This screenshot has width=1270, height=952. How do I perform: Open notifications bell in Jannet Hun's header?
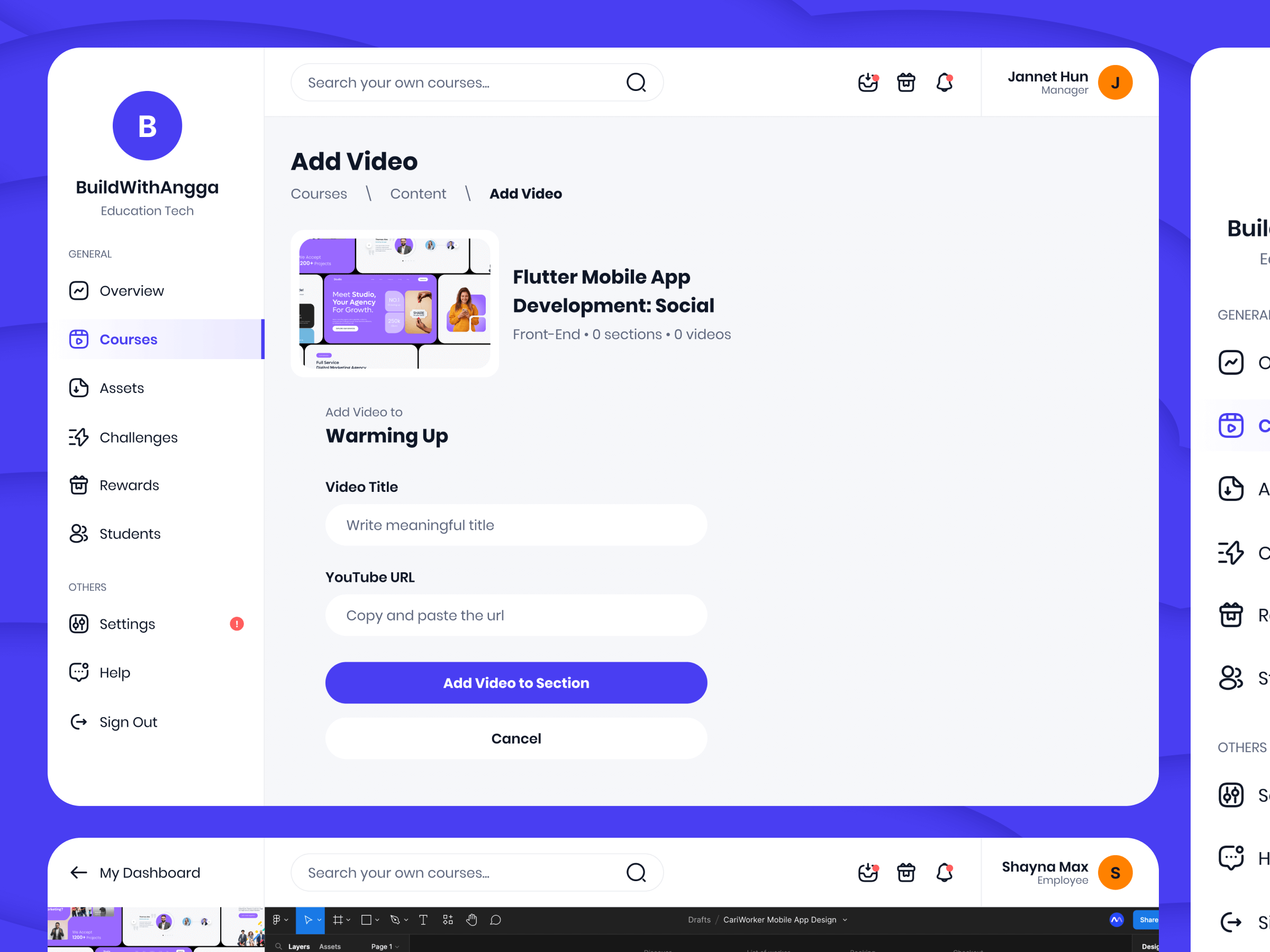(x=945, y=83)
